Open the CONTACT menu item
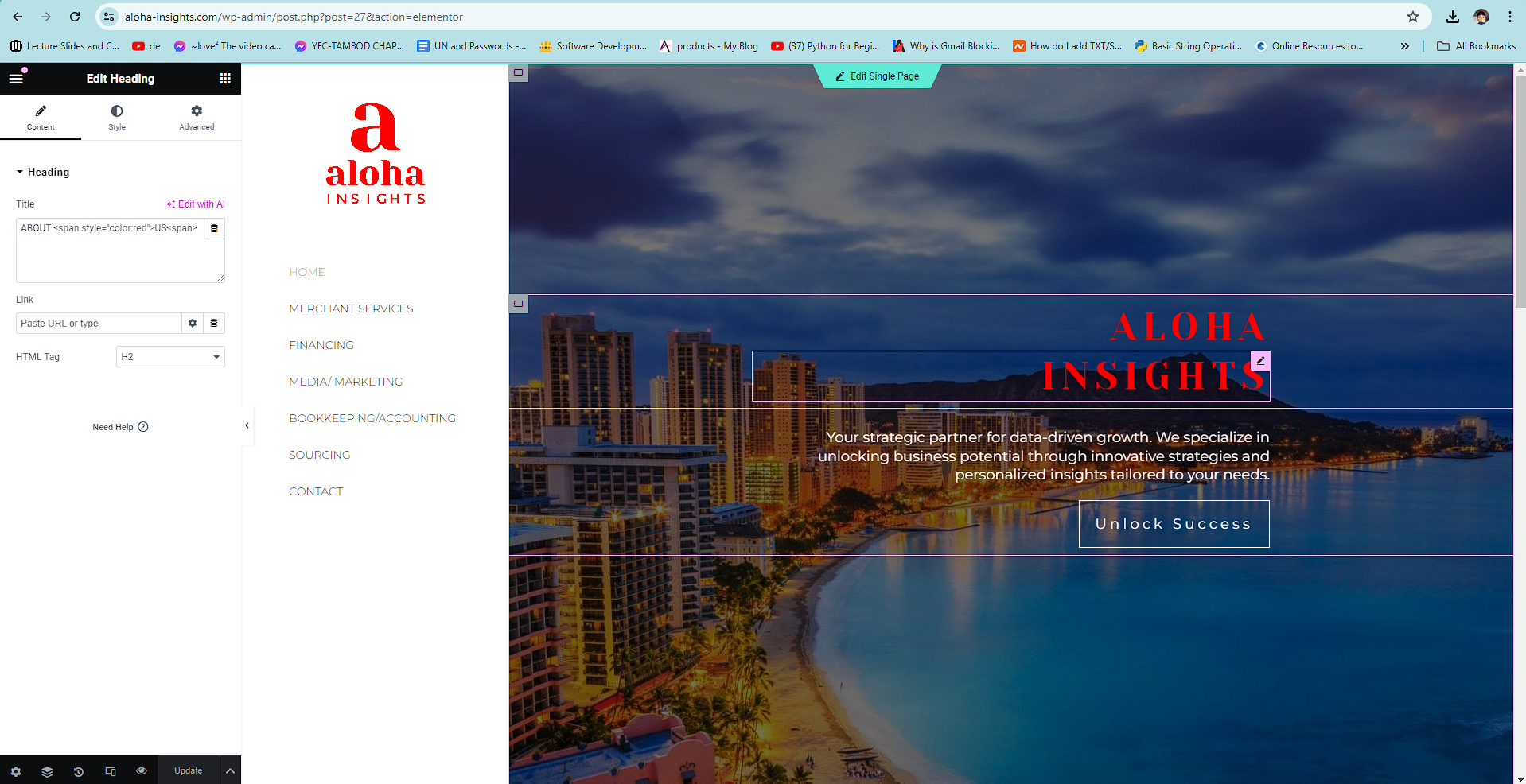The height and width of the screenshot is (784, 1526). (316, 491)
